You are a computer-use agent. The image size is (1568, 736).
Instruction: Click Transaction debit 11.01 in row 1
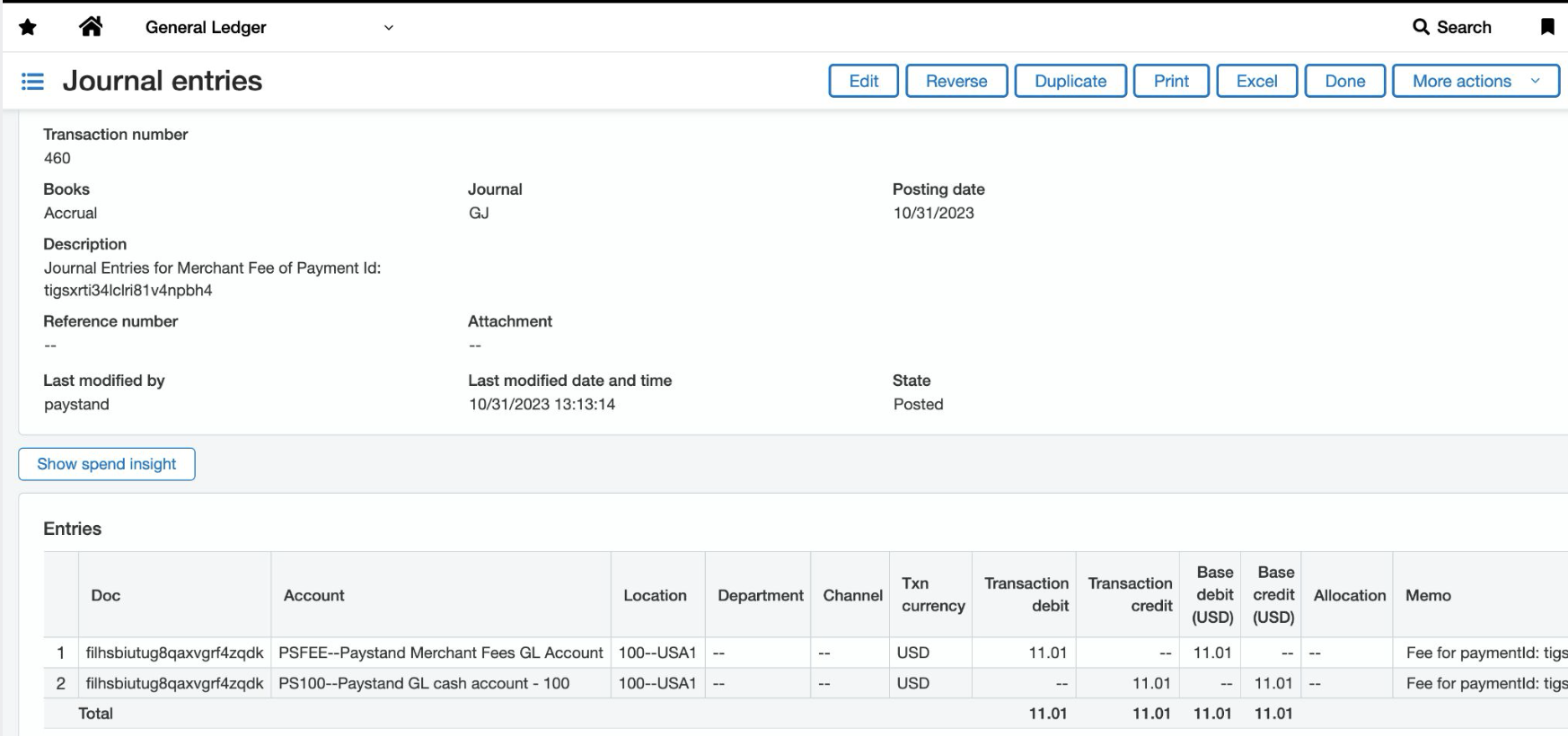click(x=1047, y=653)
